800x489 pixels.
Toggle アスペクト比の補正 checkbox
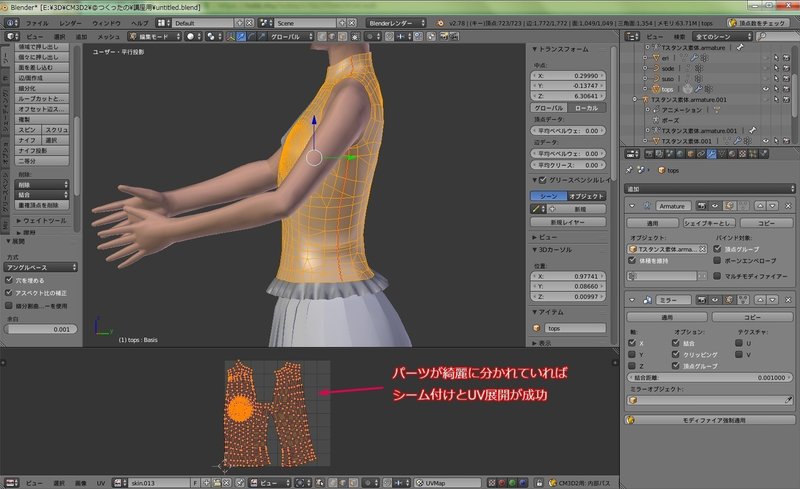click(x=9, y=293)
